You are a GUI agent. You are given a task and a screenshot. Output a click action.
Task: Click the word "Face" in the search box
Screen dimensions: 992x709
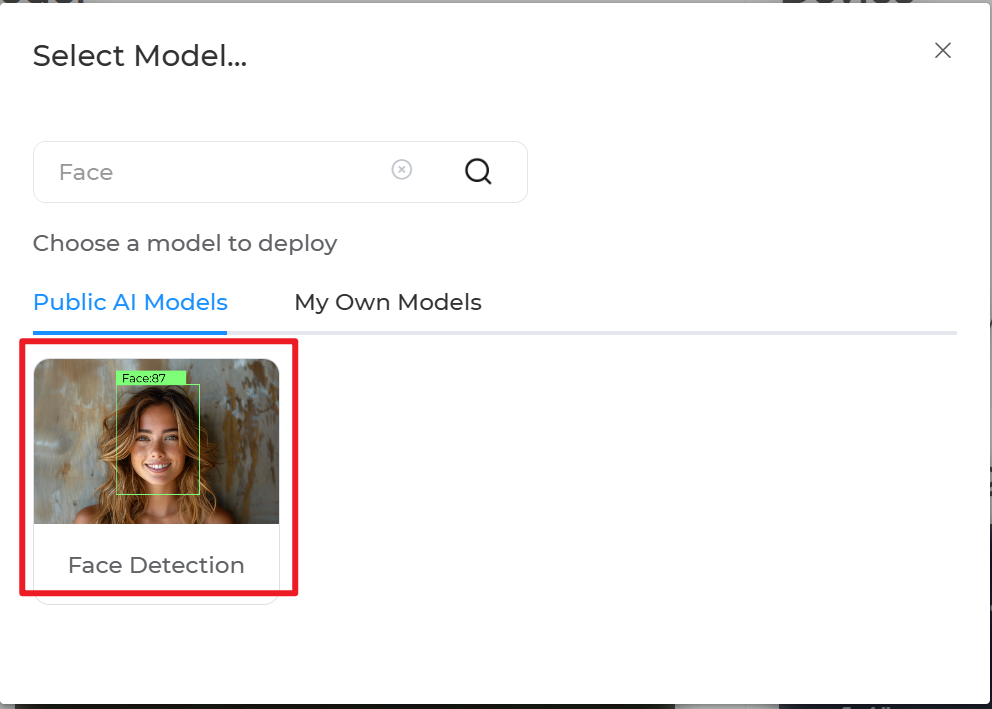[86, 172]
